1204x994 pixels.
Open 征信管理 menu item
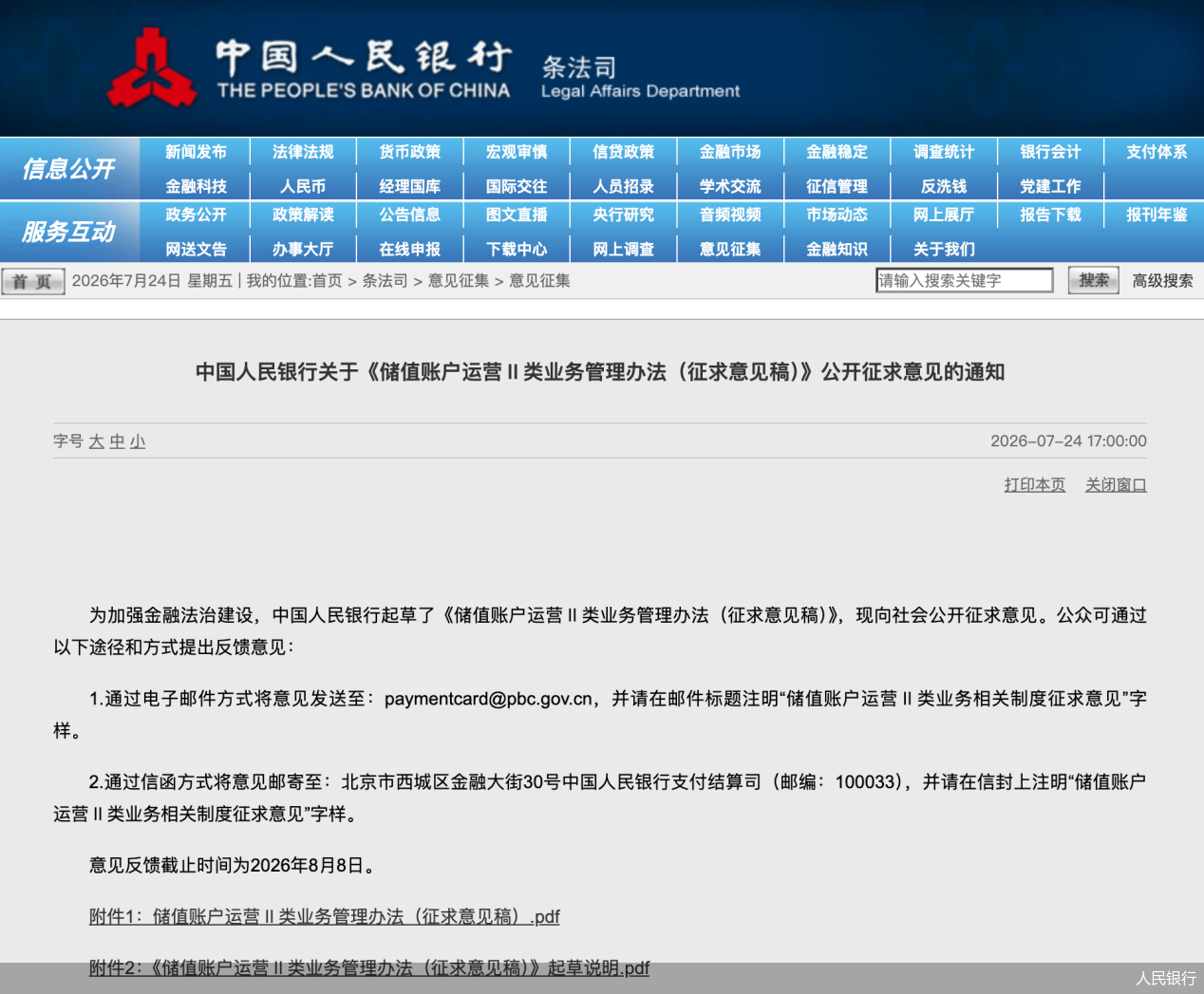click(x=837, y=186)
